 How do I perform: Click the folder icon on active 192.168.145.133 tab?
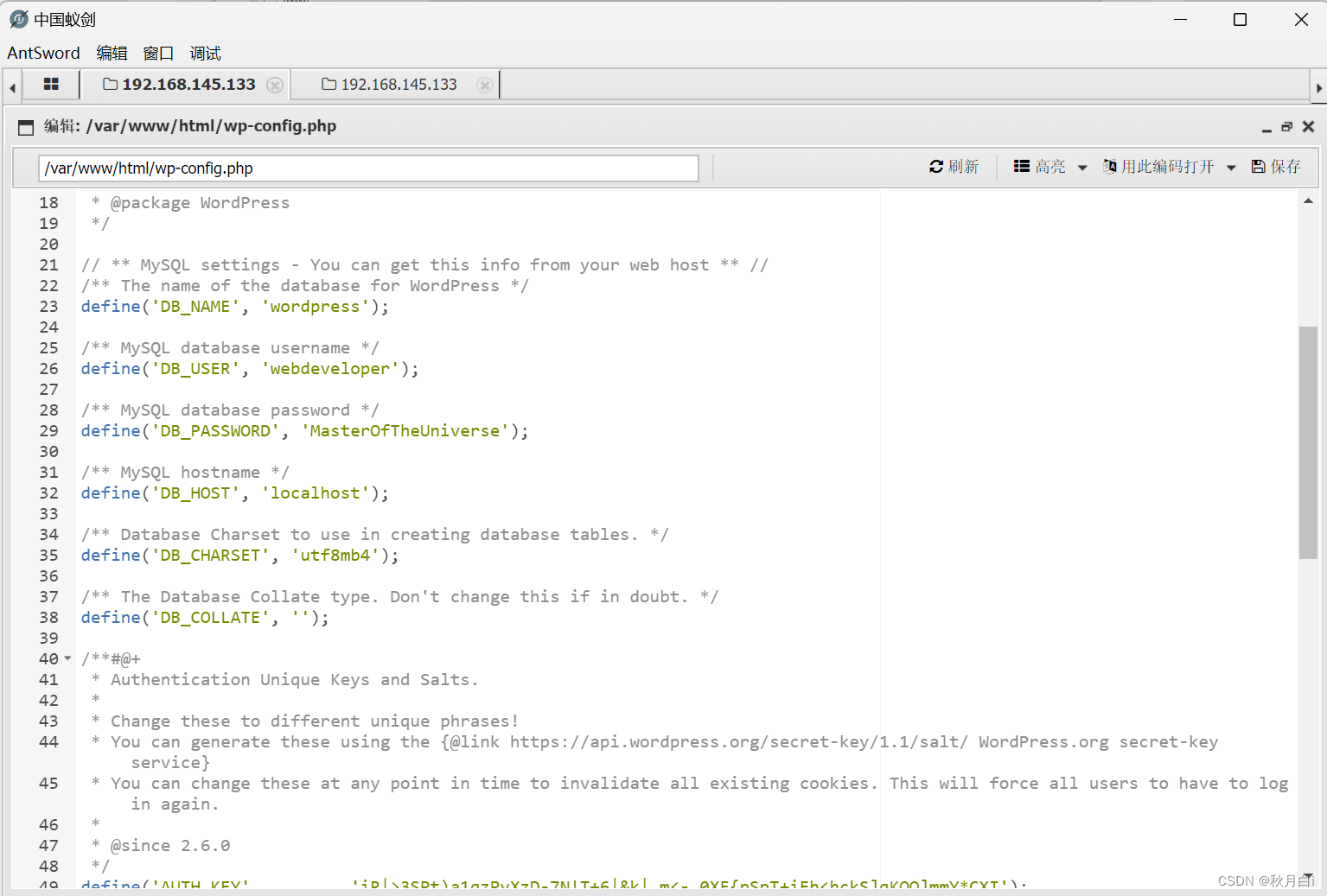tap(110, 84)
